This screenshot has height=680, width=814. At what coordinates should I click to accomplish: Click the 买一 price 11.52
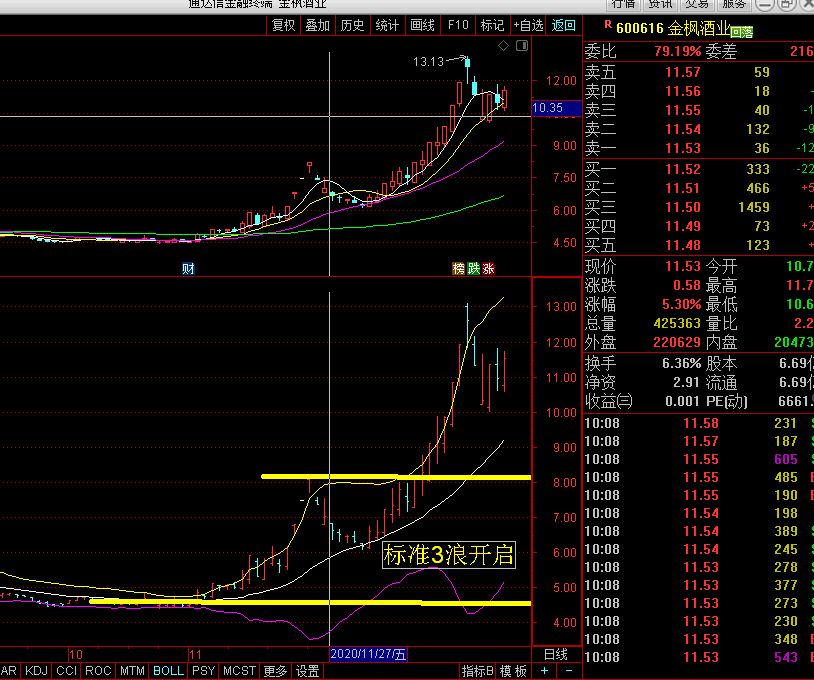[x=683, y=169]
